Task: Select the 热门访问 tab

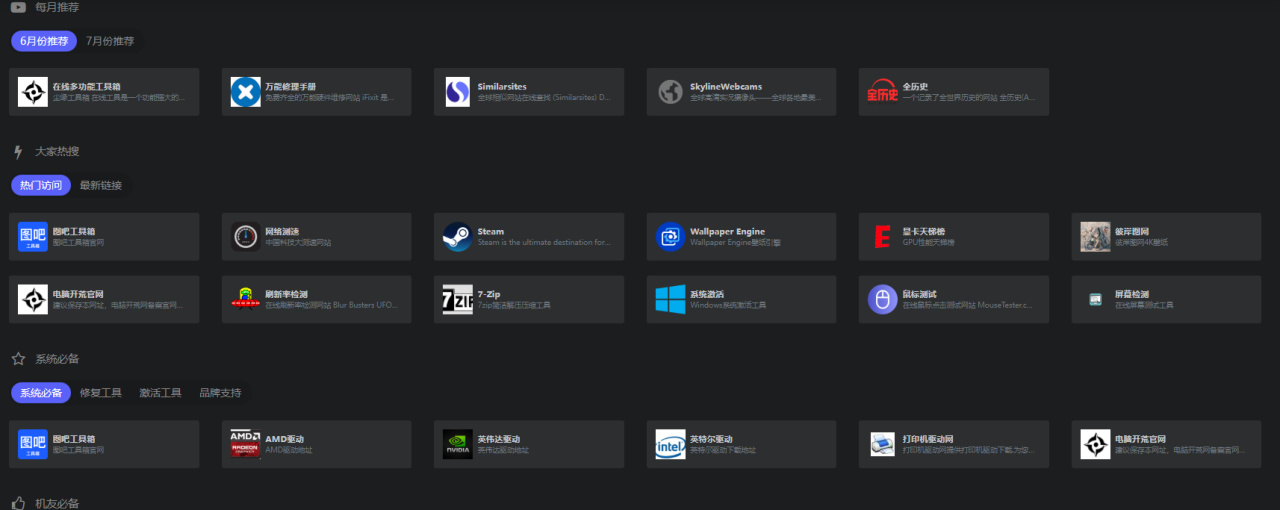Action: [x=41, y=185]
